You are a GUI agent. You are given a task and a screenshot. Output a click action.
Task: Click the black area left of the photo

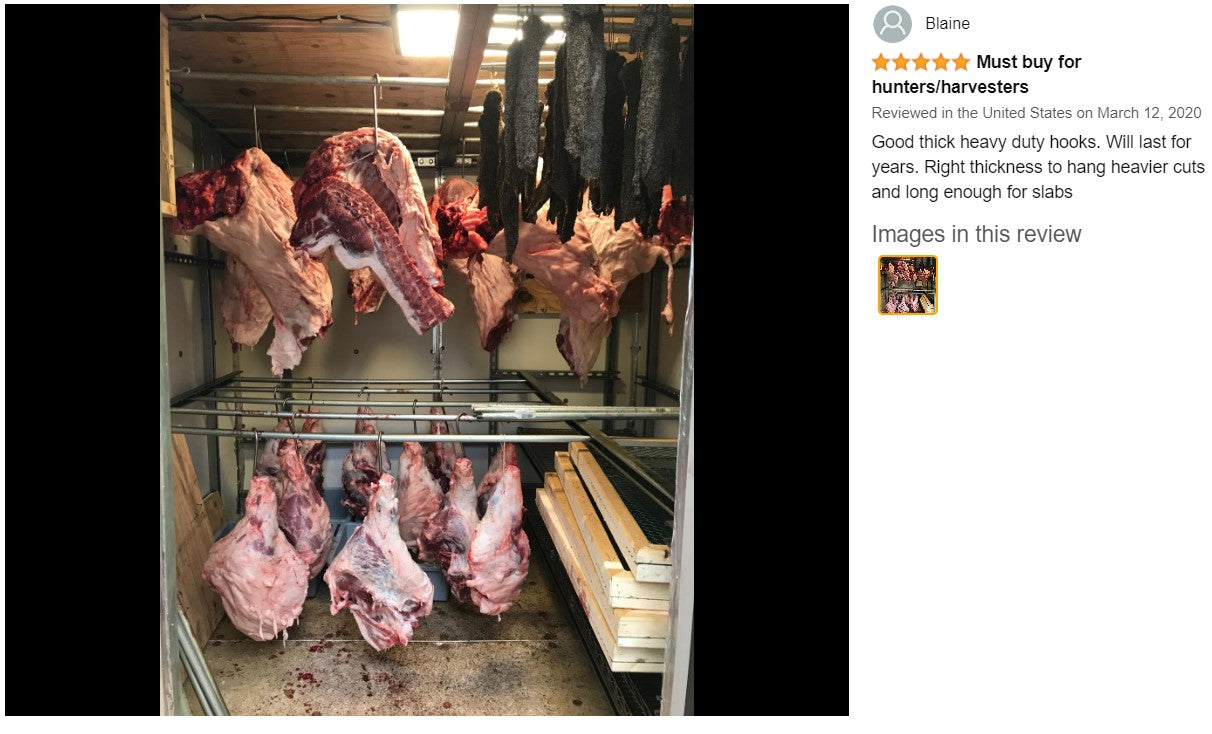82,360
